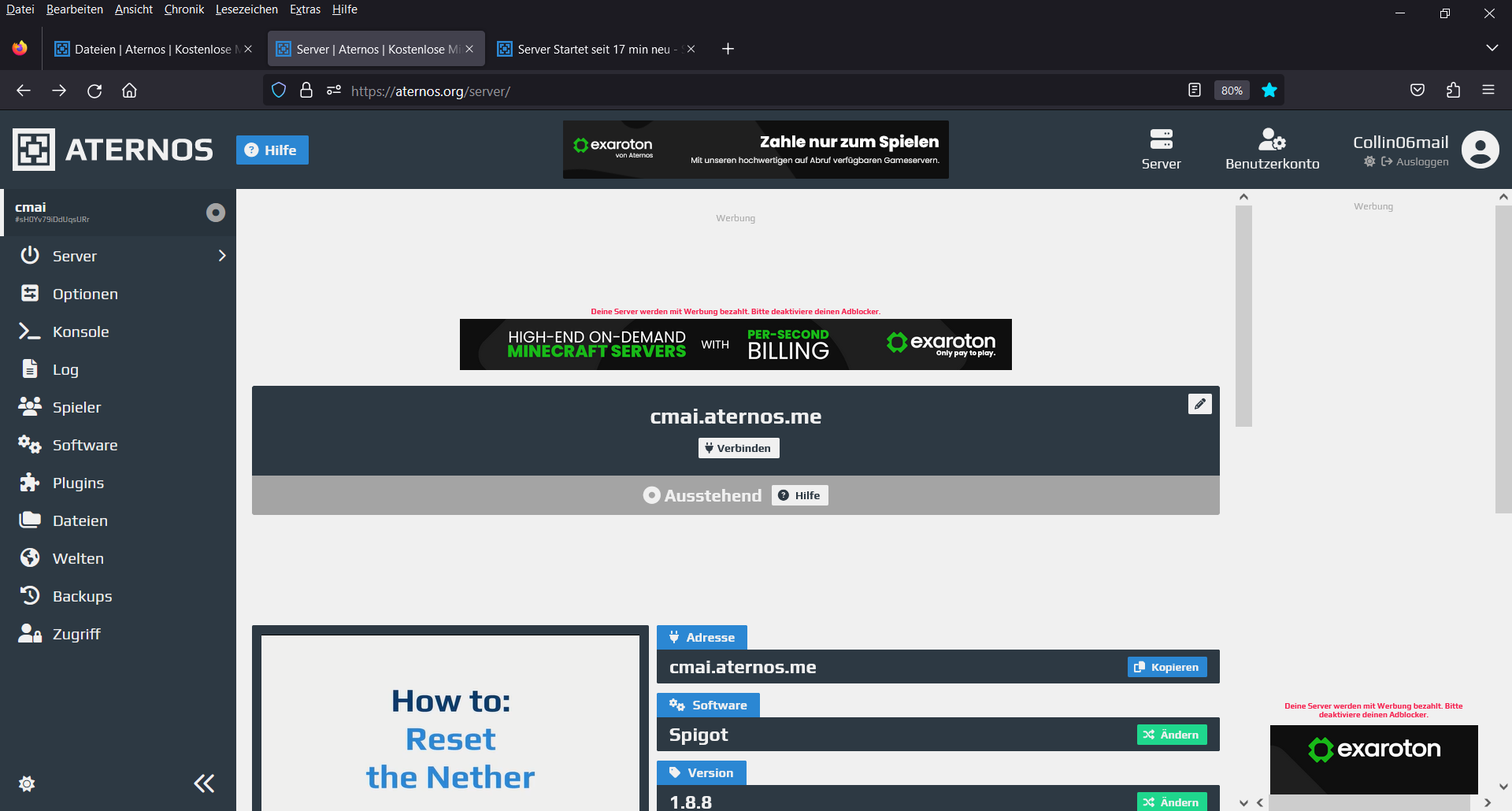Open the per-second billing banner ad

[736, 344]
